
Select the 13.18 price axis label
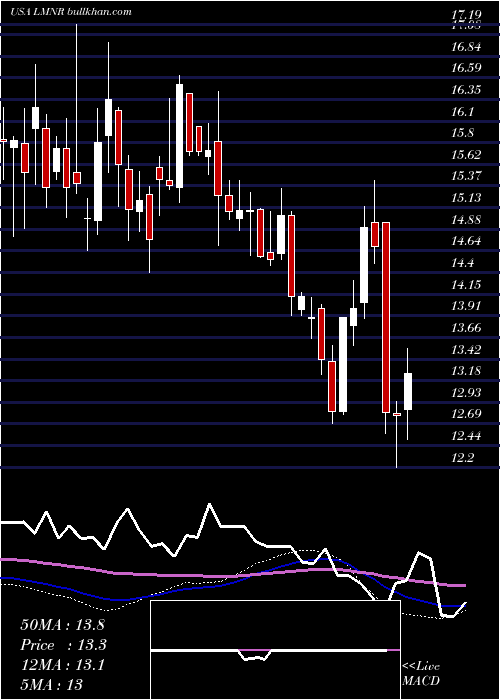click(466, 371)
